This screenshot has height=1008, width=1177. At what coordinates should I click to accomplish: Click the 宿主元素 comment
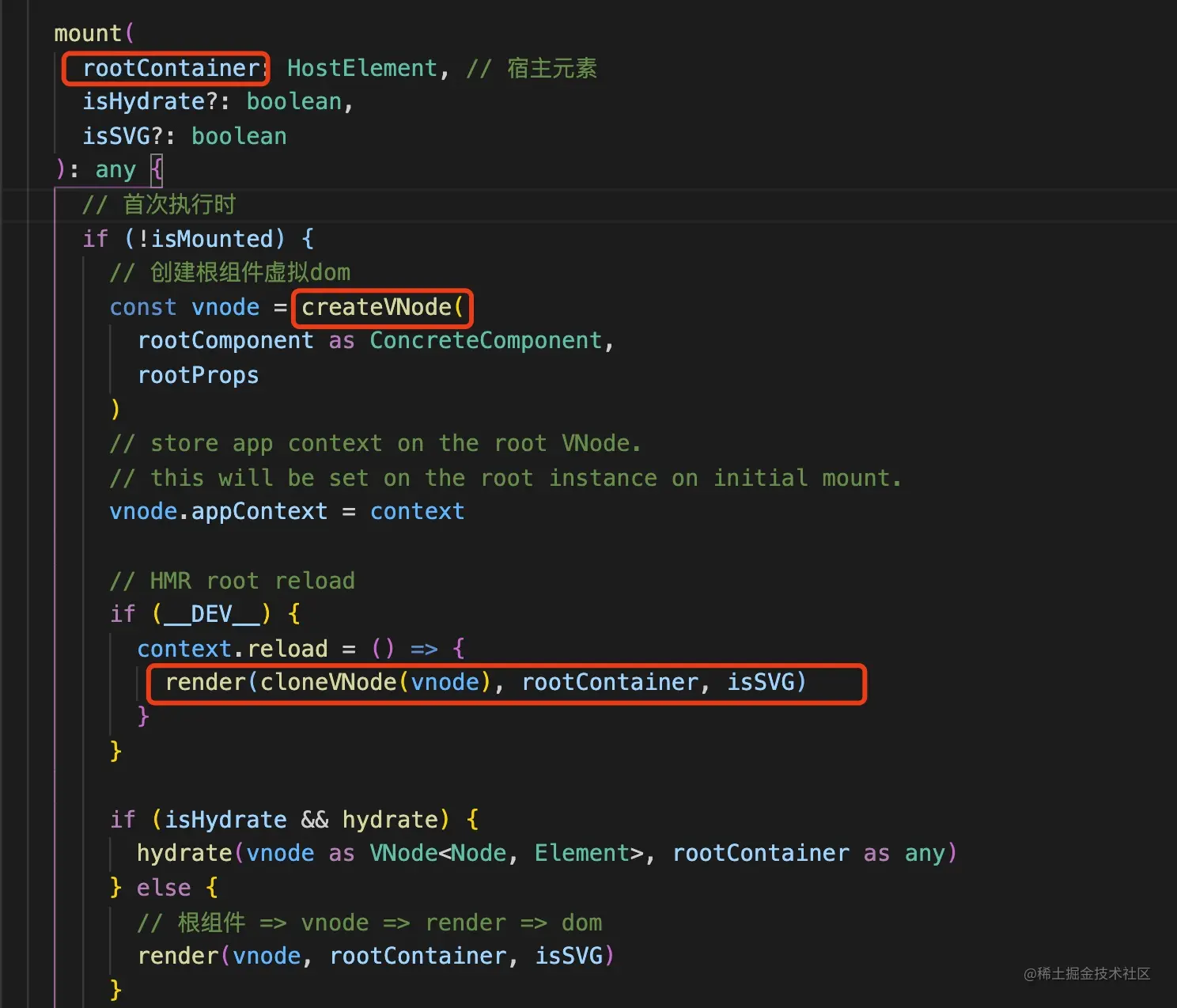(x=532, y=68)
